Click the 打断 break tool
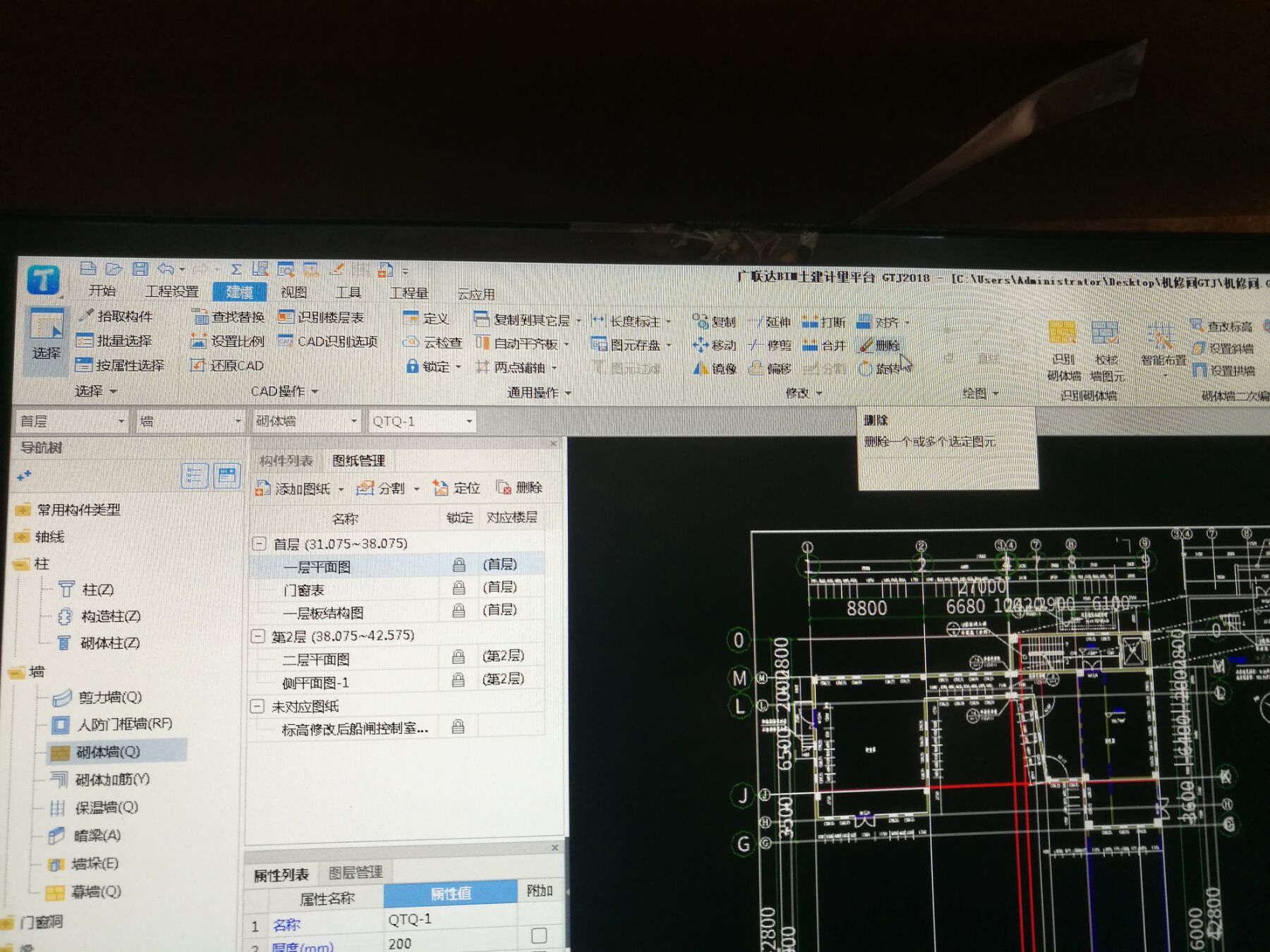The width and height of the screenshot is (1270, 952). point(823,322)
